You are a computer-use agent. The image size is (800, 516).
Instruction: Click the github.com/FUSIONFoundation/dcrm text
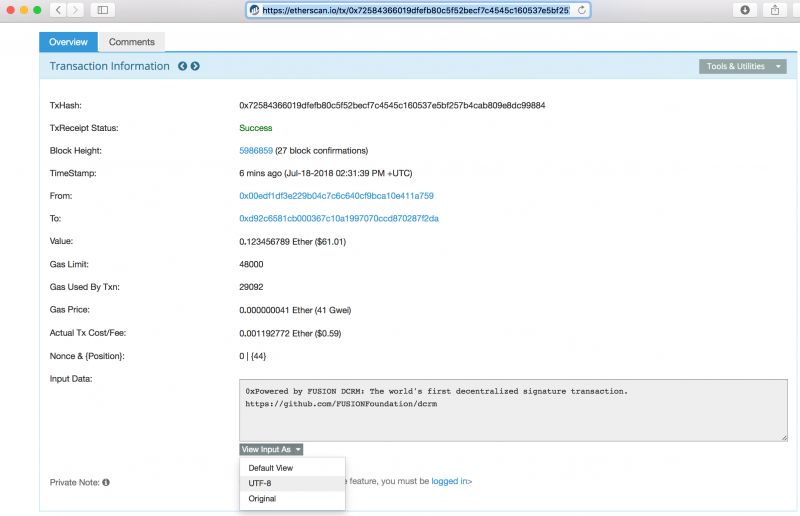point(341,404)
